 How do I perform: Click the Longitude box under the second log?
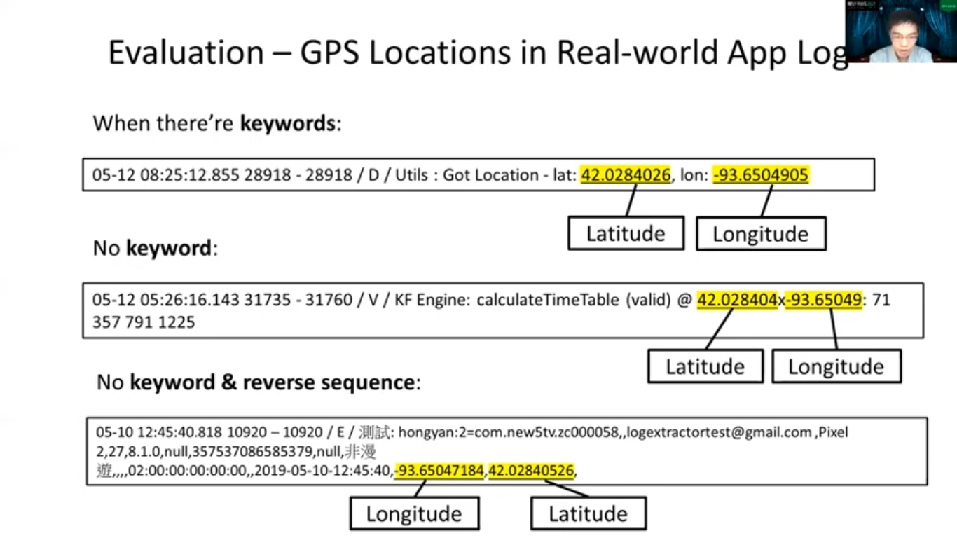coord(836,366)
